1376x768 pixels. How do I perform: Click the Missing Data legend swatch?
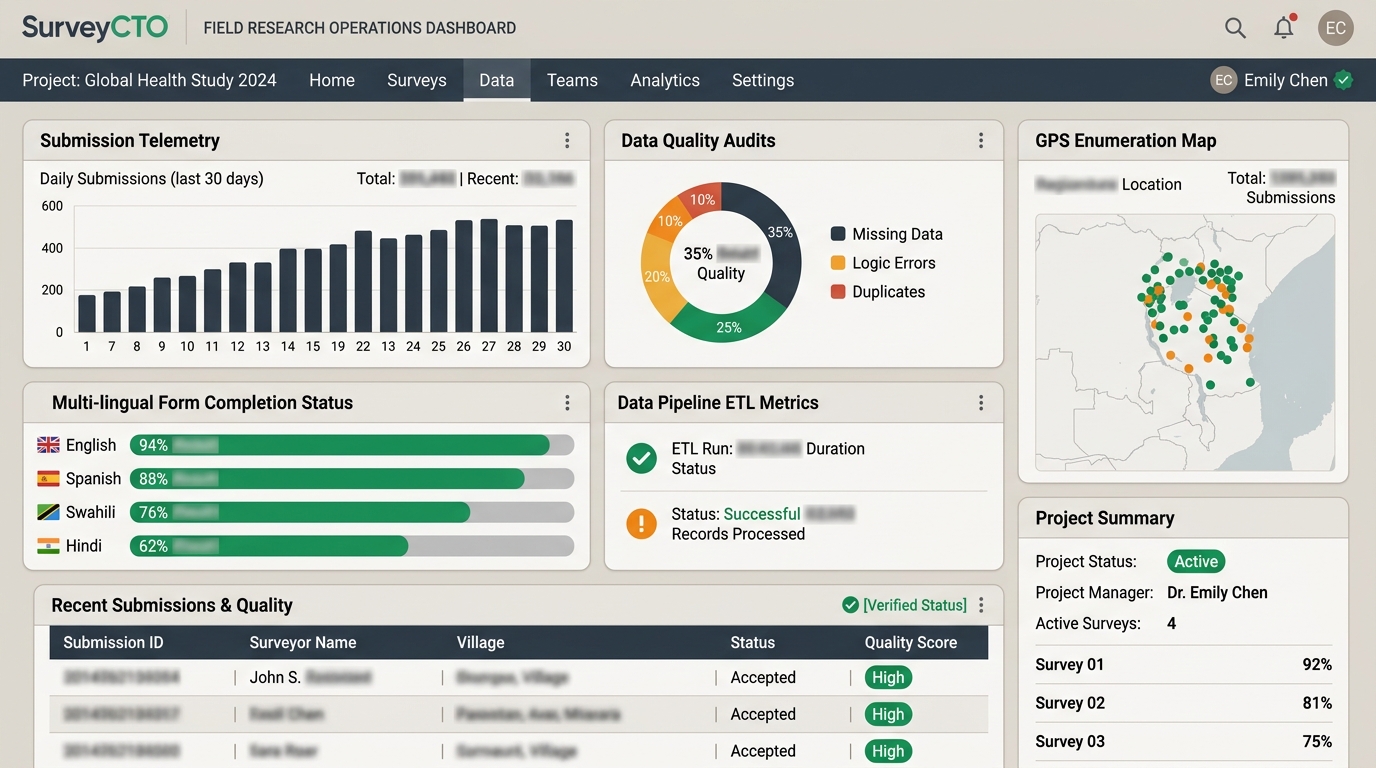(x=838, y=234)
